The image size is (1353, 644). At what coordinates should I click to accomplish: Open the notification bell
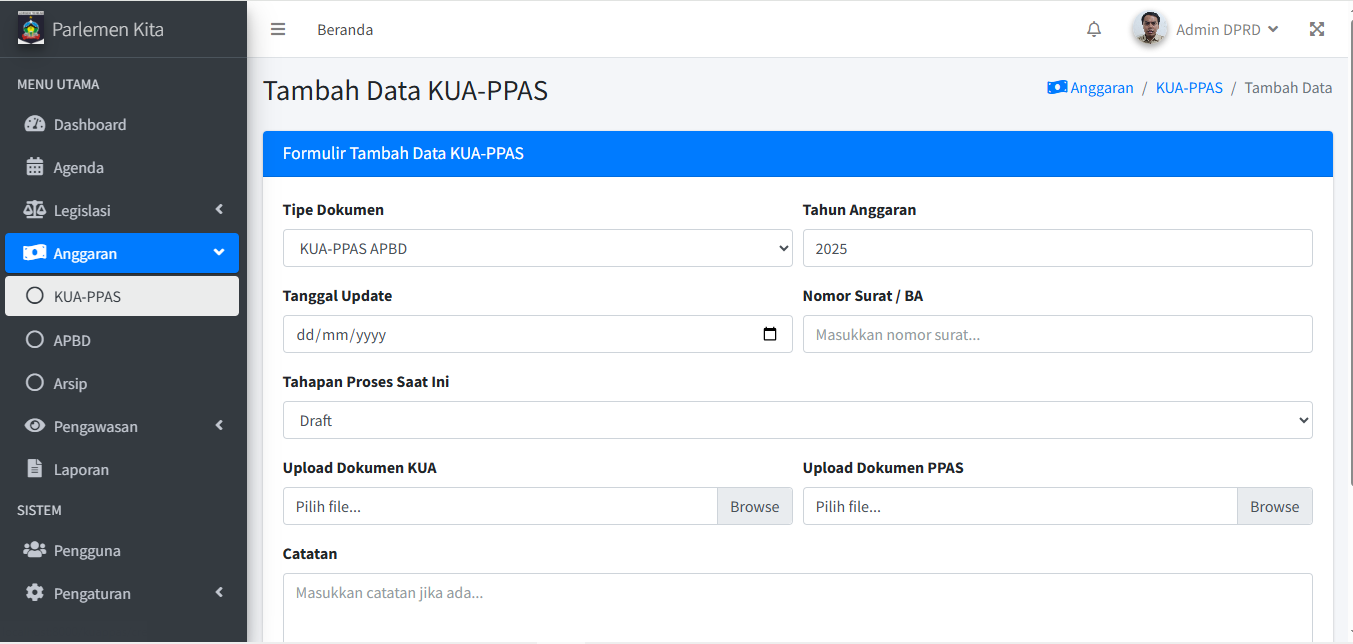click(x=1094, y=29)
